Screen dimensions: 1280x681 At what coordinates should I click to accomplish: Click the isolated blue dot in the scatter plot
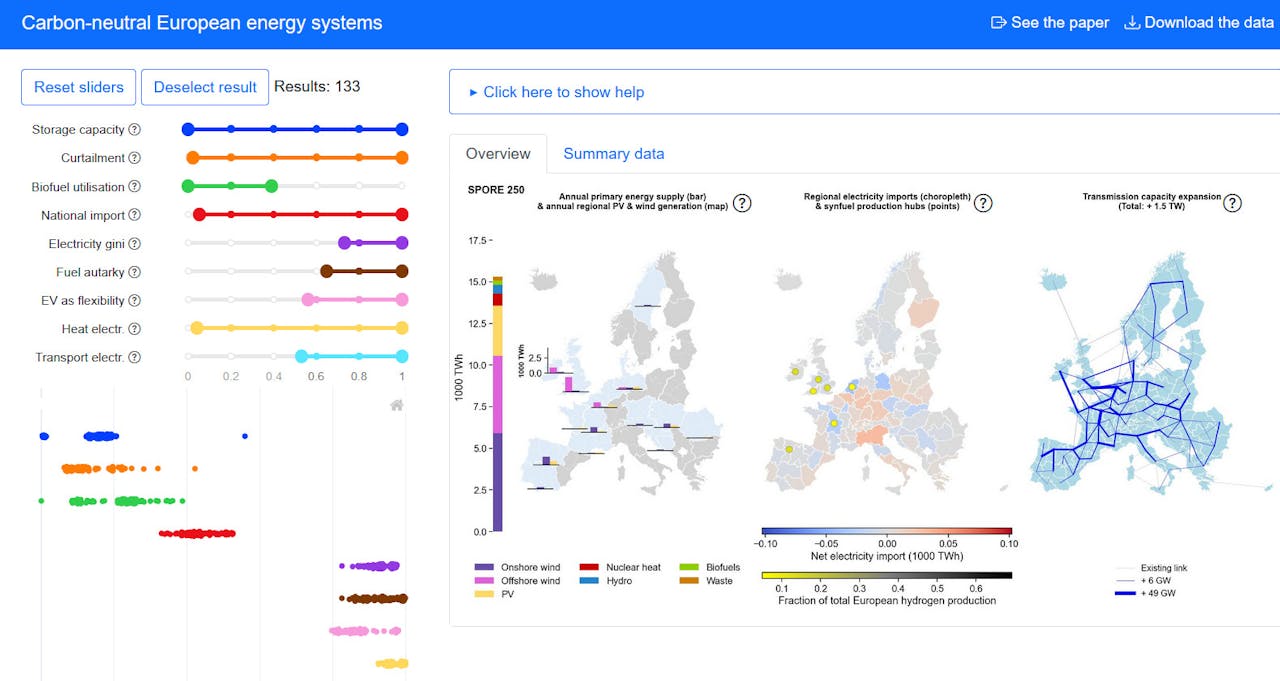tap(245, 436)
